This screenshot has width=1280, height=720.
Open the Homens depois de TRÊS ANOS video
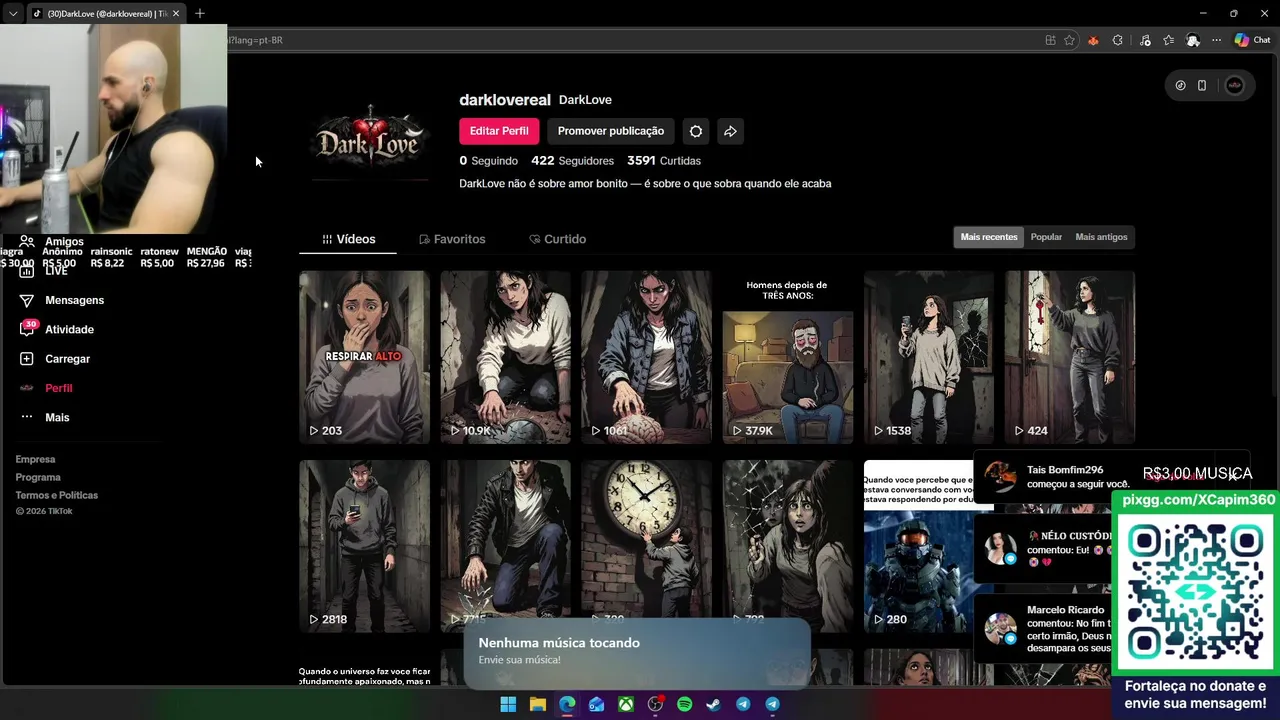(788, 357)
